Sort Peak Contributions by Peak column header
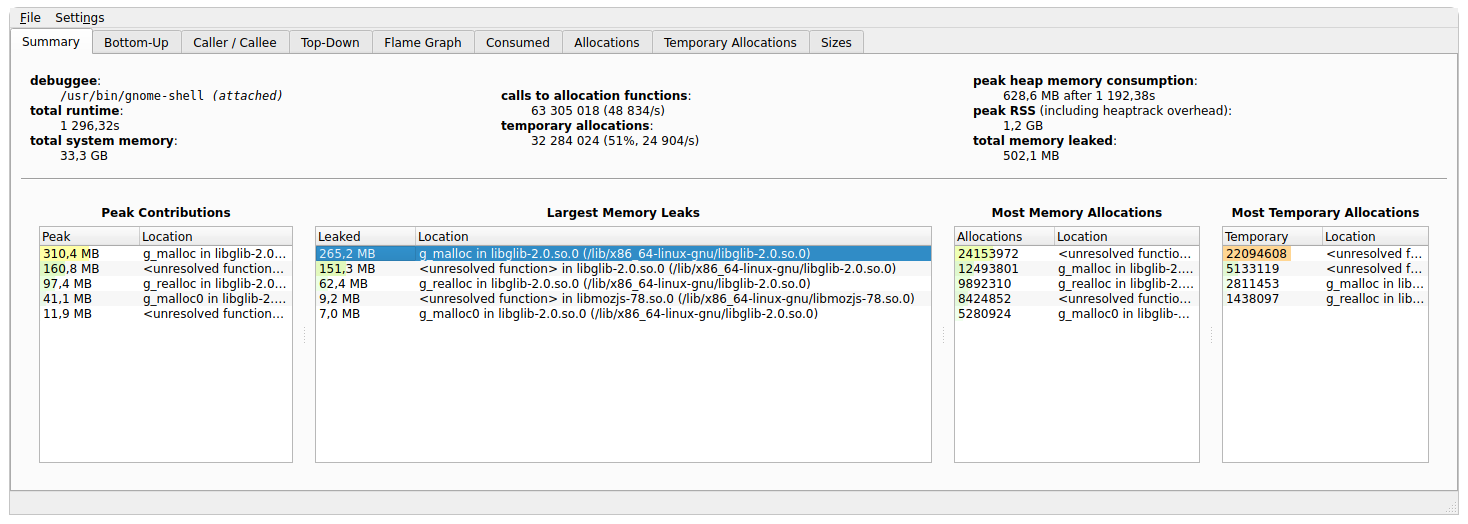This screenshot has width=1468, height=524. 89,236
